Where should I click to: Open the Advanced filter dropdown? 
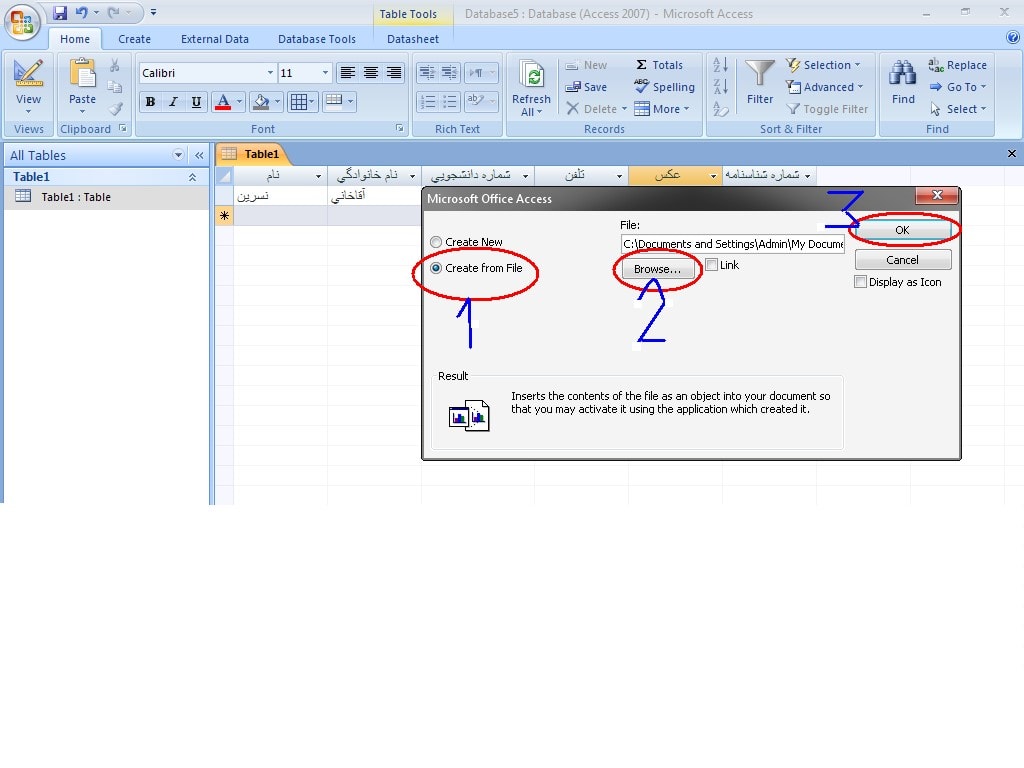pos(824,87)
